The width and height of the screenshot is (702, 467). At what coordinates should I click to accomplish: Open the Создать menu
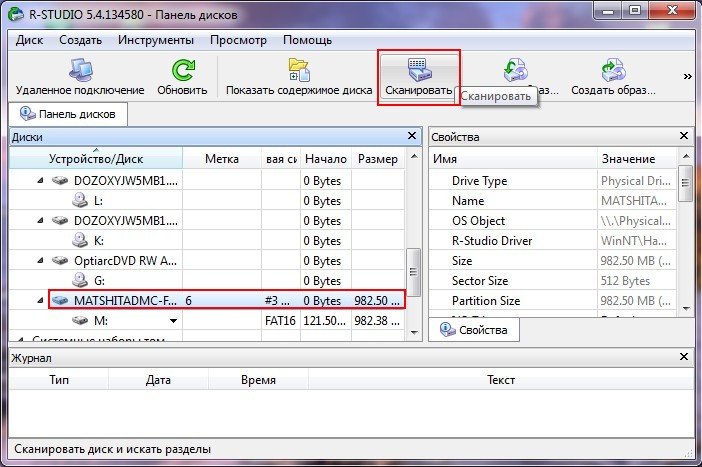(81, 40)
